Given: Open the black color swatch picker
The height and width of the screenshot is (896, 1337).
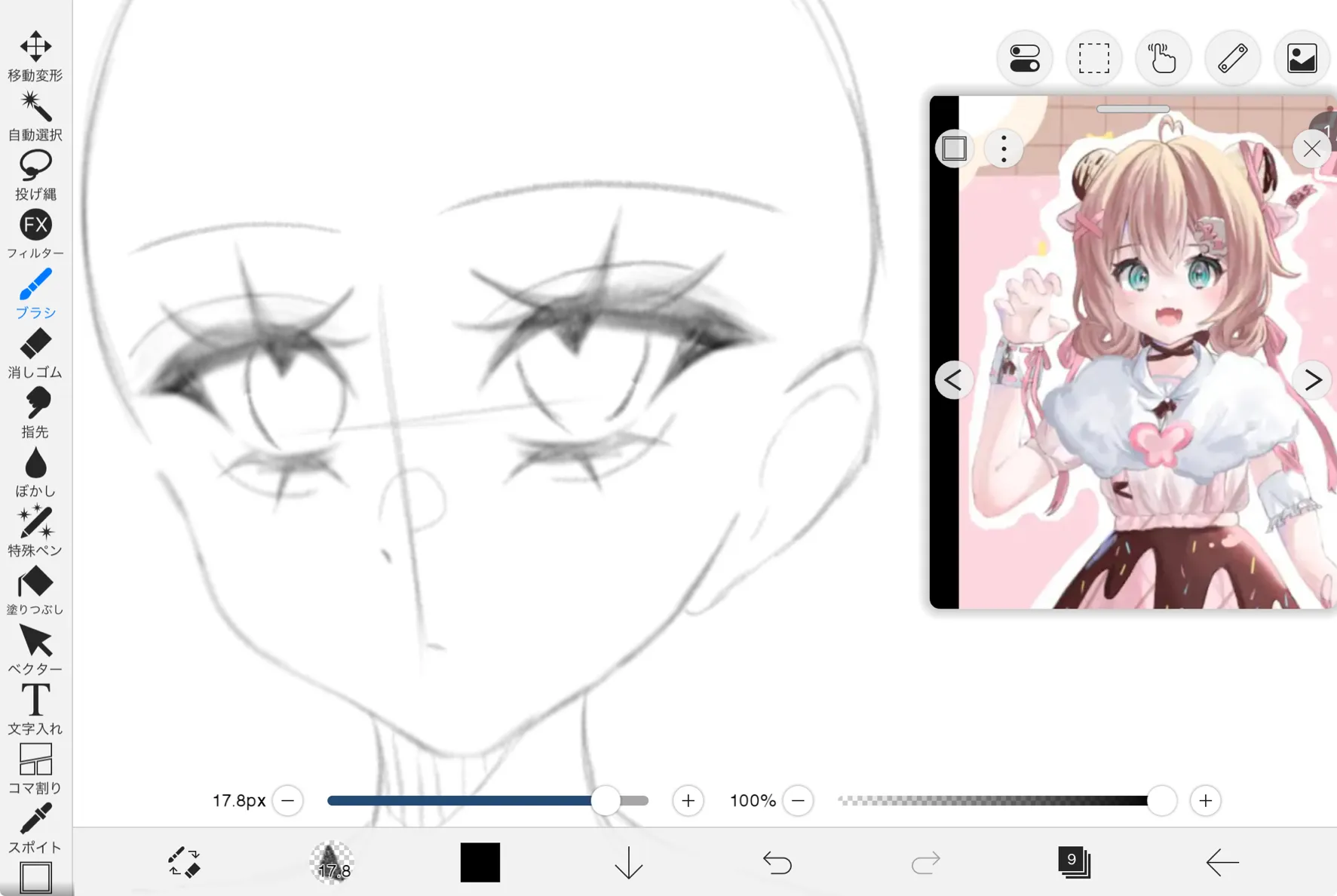Looking at the screenshot, I should [480, 862].
